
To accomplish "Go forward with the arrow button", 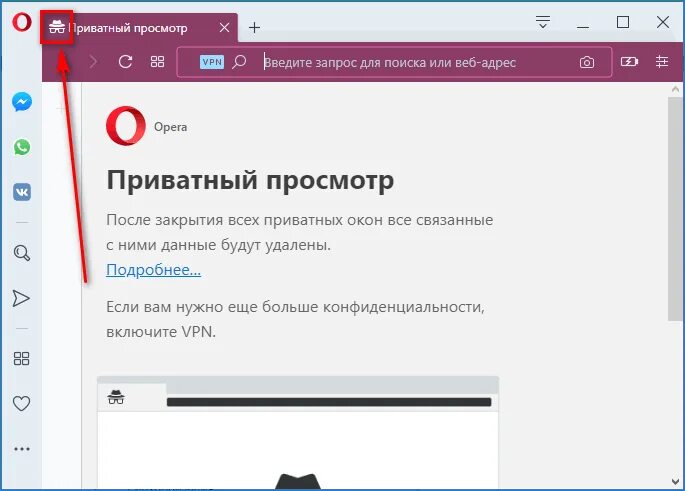I will [x=92, y=62].
